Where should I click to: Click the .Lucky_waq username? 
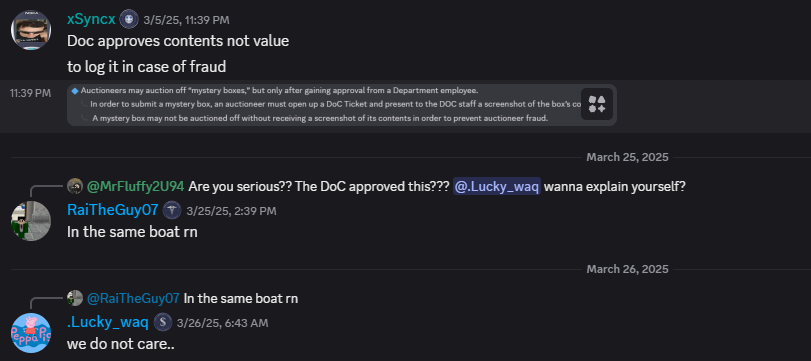pyautogui.click(x=108, y=322)
